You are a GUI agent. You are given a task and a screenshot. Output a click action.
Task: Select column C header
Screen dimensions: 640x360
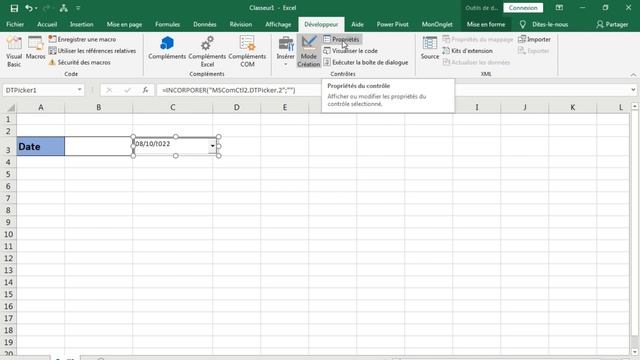click(172, 107)
